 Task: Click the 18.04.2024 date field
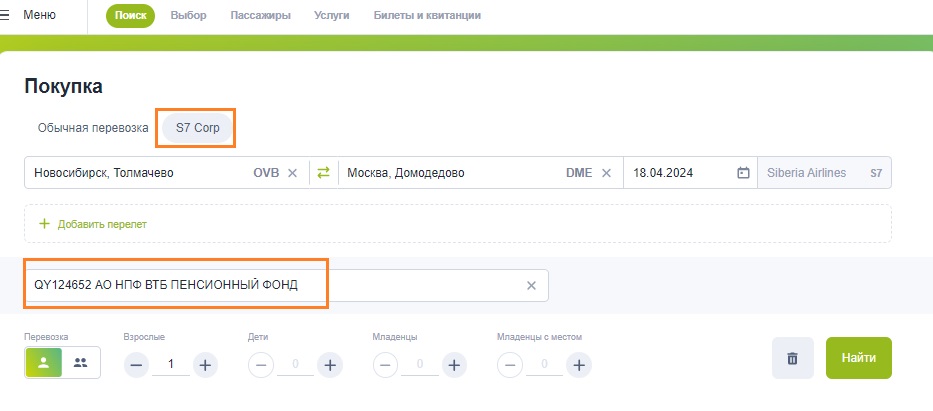pos(690,173)
